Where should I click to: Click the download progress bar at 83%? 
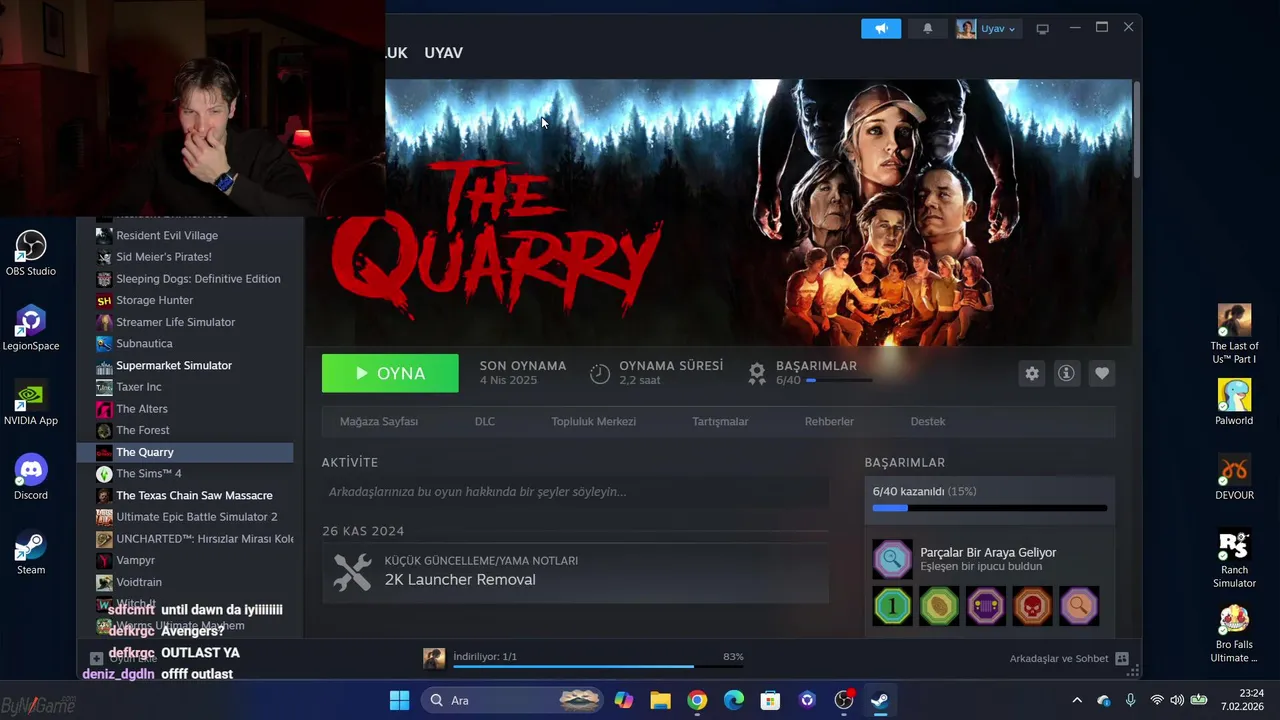(598, 666)
